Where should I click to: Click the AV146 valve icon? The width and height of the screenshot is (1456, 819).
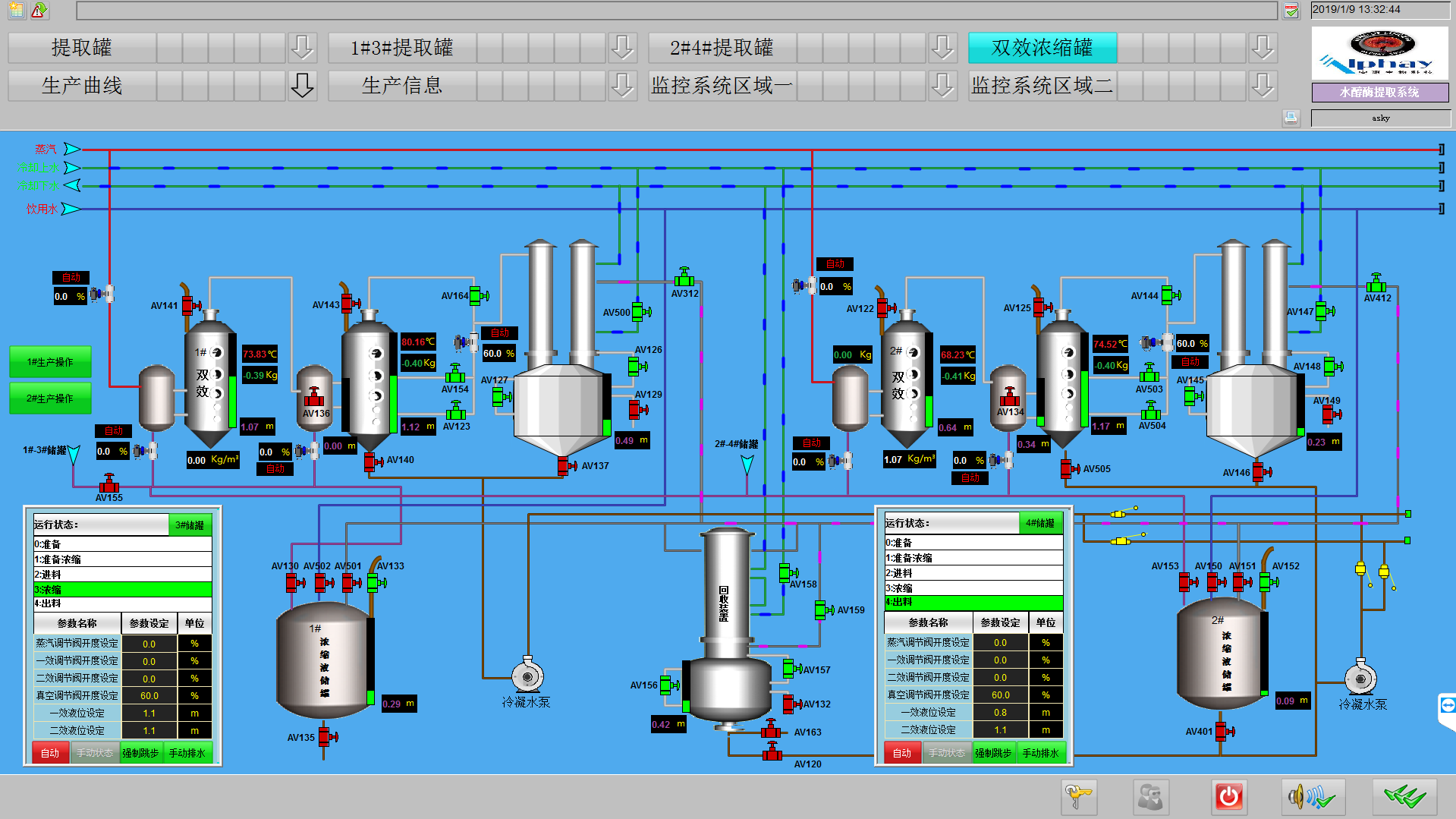pos(1260,471)
